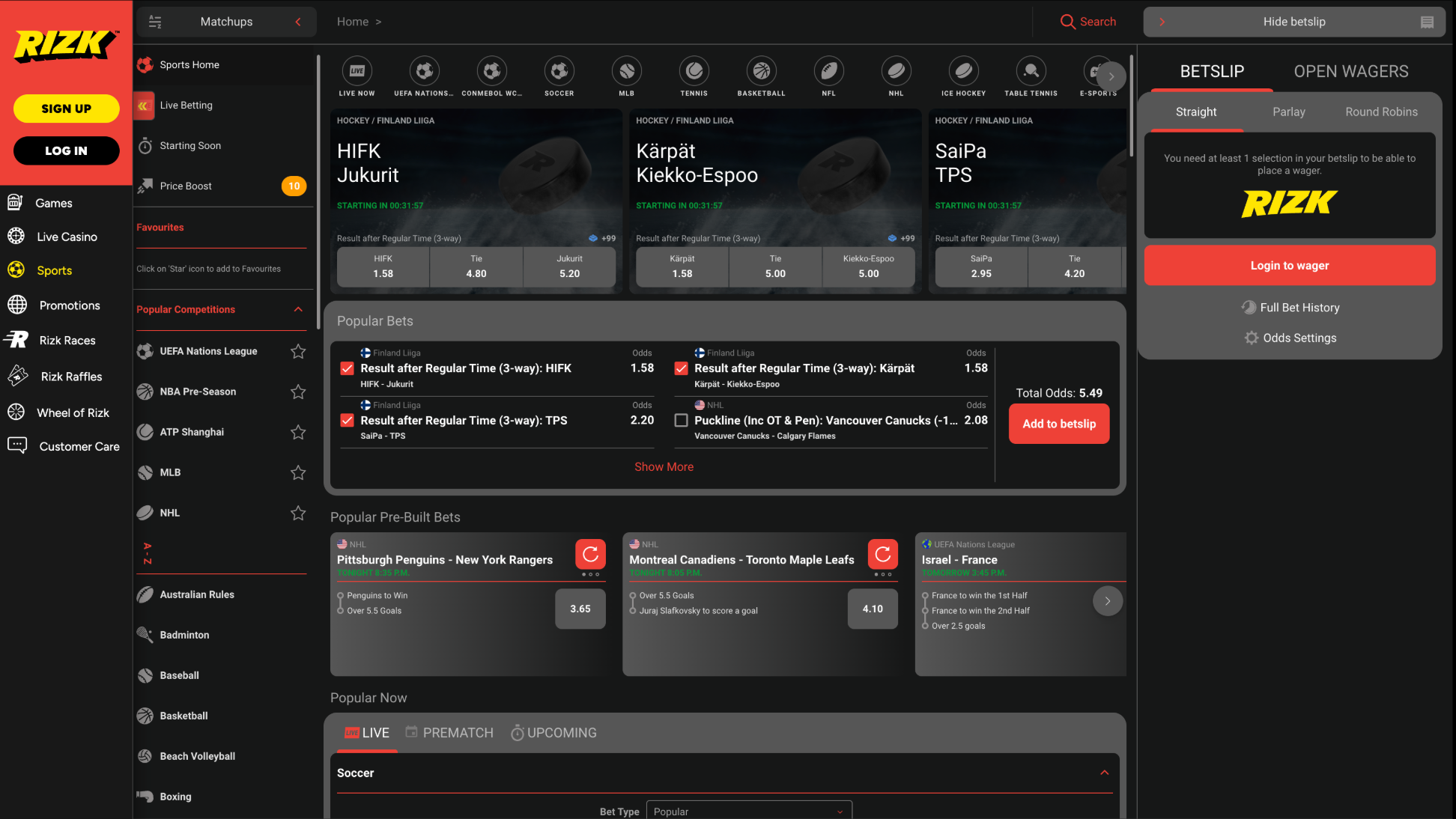Open Wheel of Rizk
This screenshot has height=819, width=1456.
tap(73, 412)
